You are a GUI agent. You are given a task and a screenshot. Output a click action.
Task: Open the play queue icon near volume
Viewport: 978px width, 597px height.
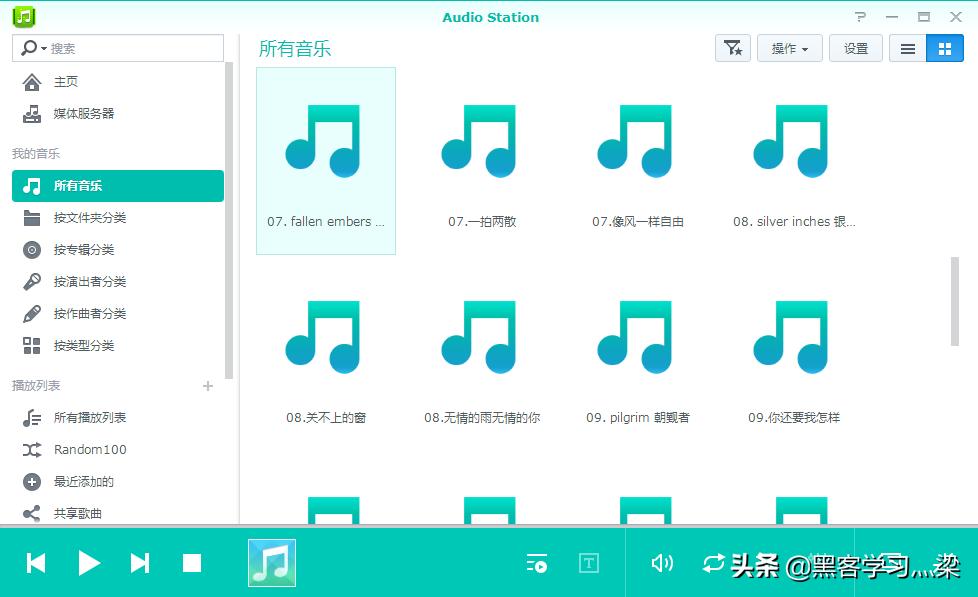point(537,563)
